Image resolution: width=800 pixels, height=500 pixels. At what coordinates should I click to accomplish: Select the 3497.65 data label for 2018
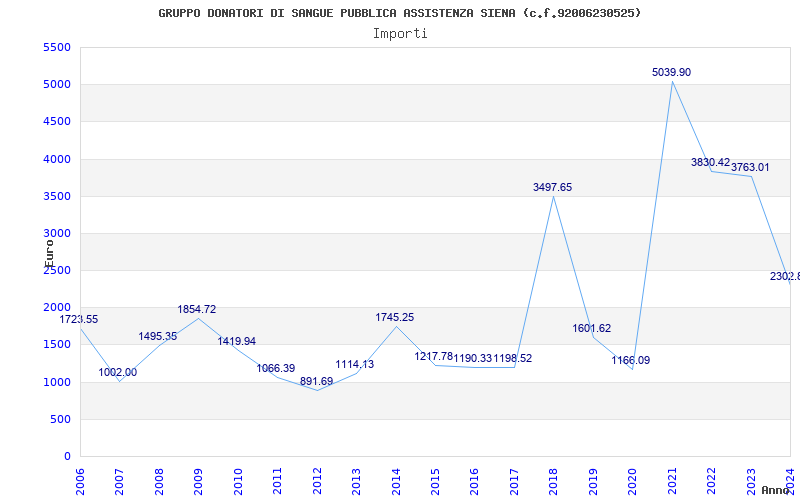552,188
